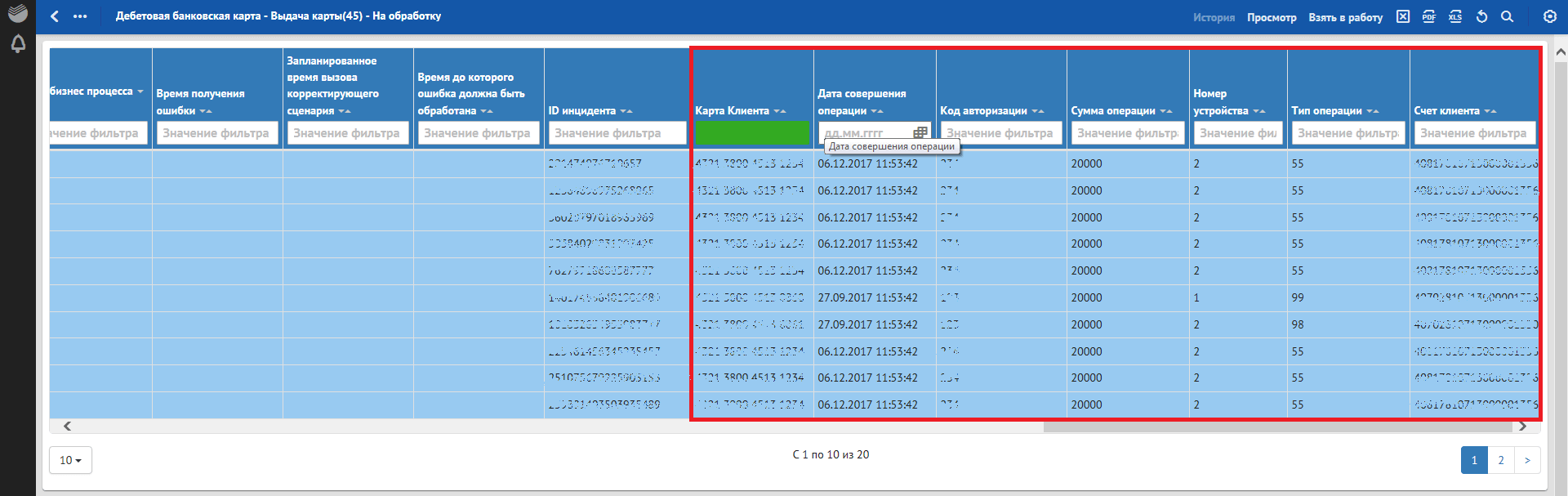Click the back arrow in header
Viewport: 1568px width, 496px height.
point(55,16)
